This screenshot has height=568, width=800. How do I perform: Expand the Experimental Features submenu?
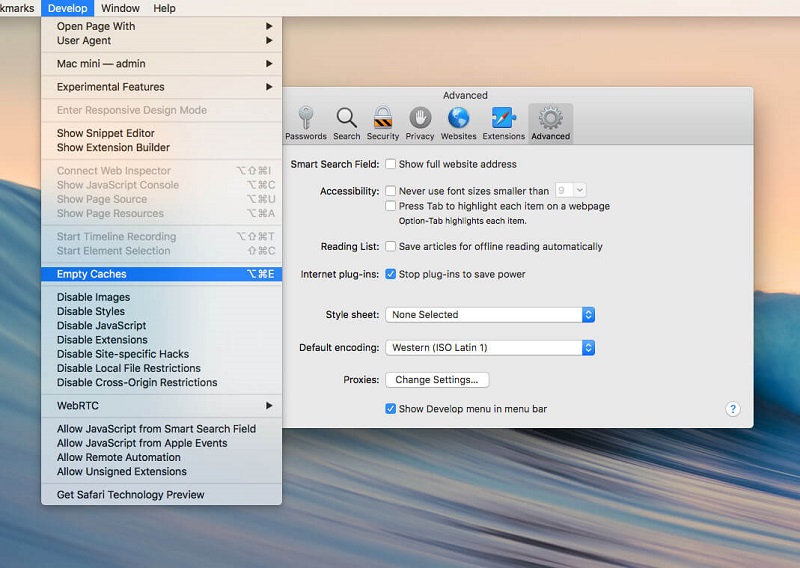click(161, 87)
